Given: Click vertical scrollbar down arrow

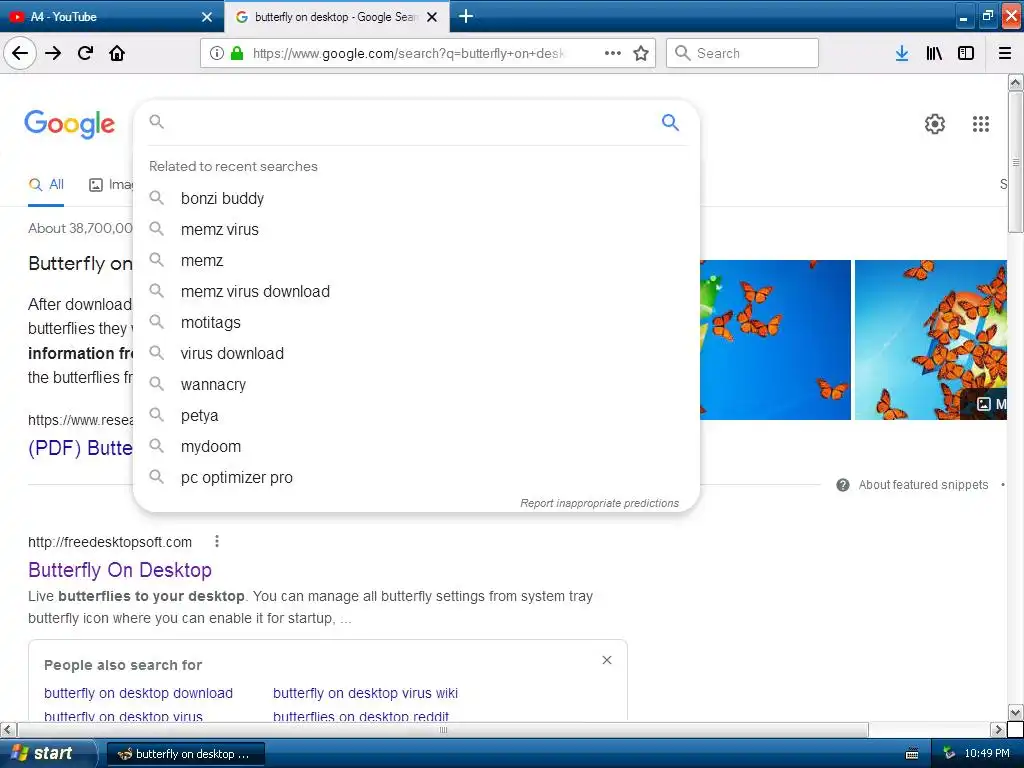Looking at the screenshot, I should [1016, 712].
